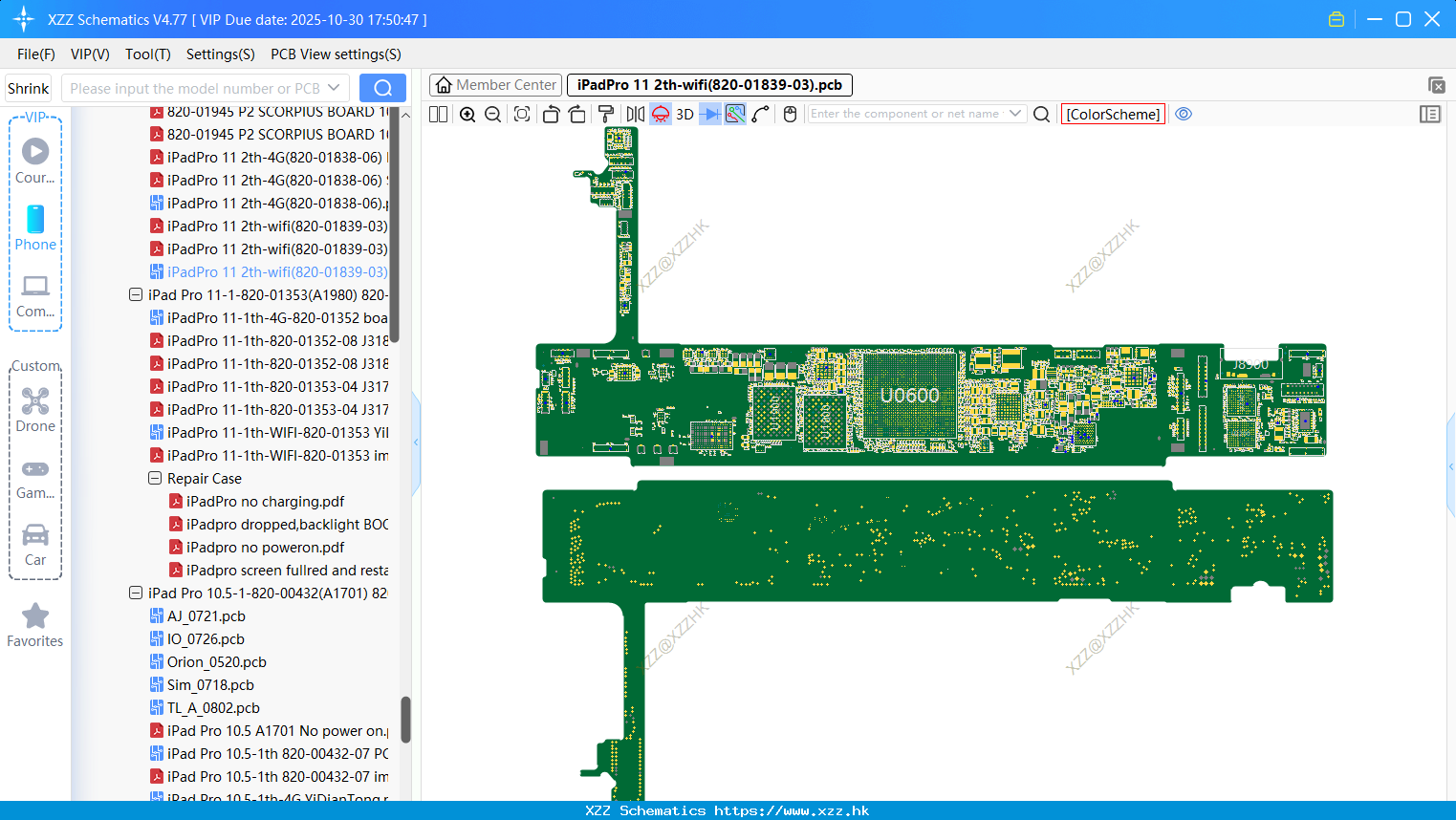Click the XZZ Schematics logo icon

pyautogui.click(x=24, y=19)
